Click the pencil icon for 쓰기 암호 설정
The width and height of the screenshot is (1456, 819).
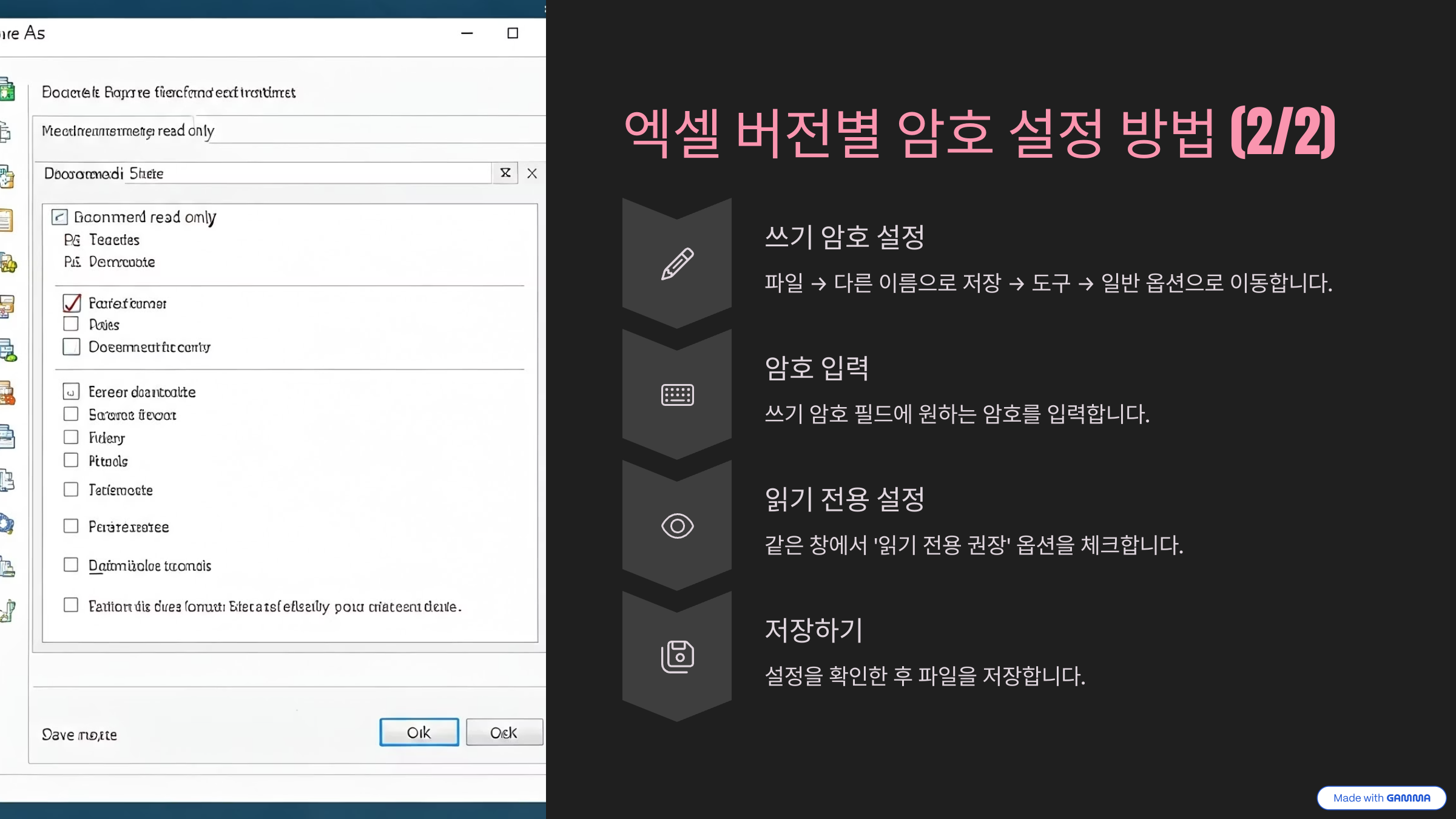click(677, 264)
